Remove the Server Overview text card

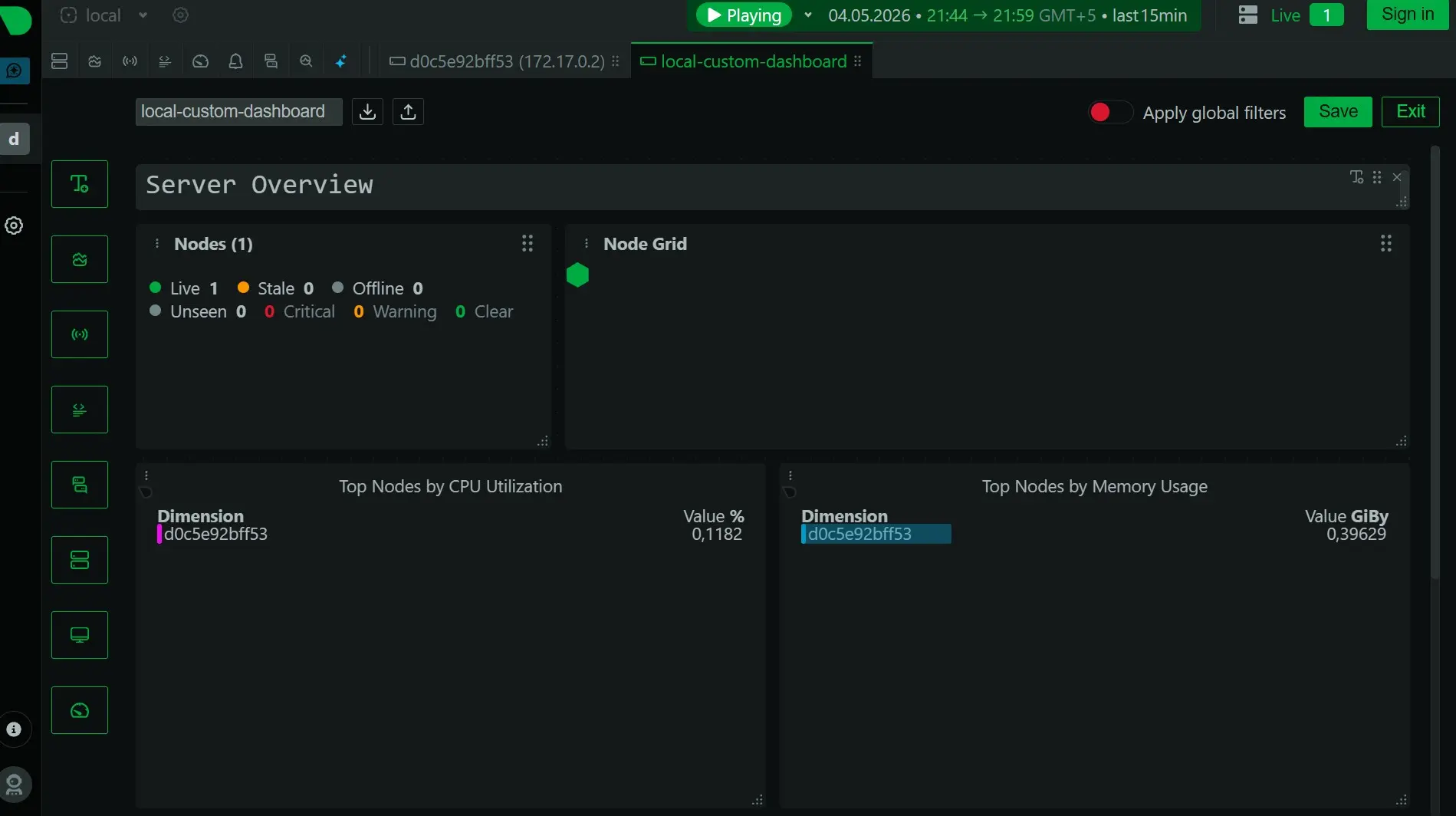(1397, 177)
